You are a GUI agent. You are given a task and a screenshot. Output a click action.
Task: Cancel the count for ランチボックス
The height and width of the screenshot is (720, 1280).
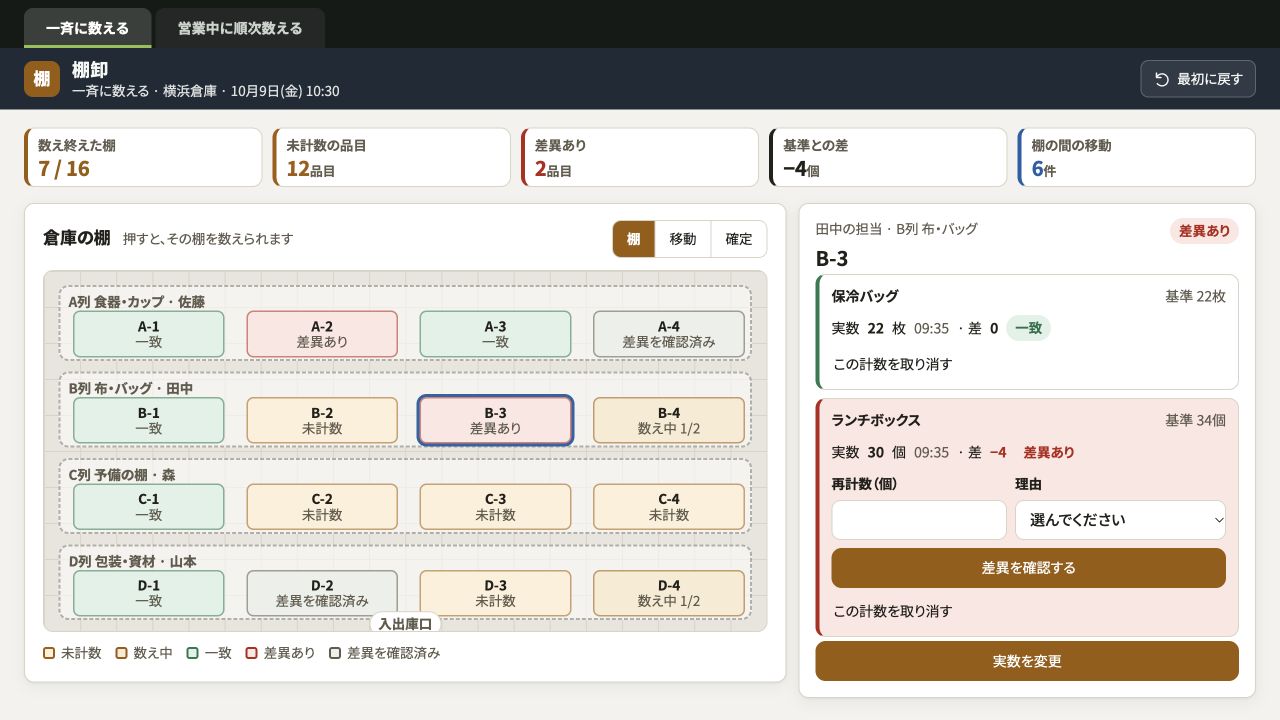[892, 611]
